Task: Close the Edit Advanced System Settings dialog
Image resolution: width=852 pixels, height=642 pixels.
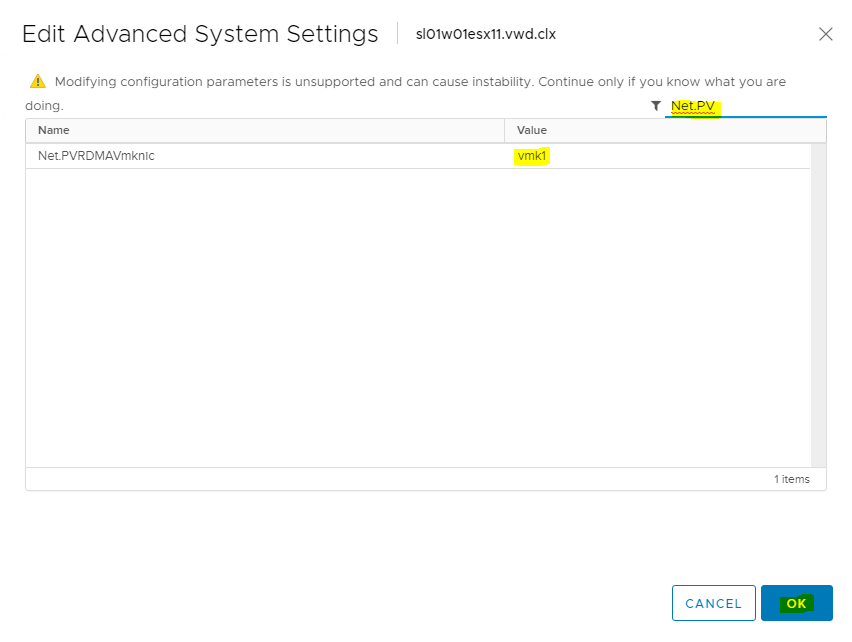Action: (825, 34)
